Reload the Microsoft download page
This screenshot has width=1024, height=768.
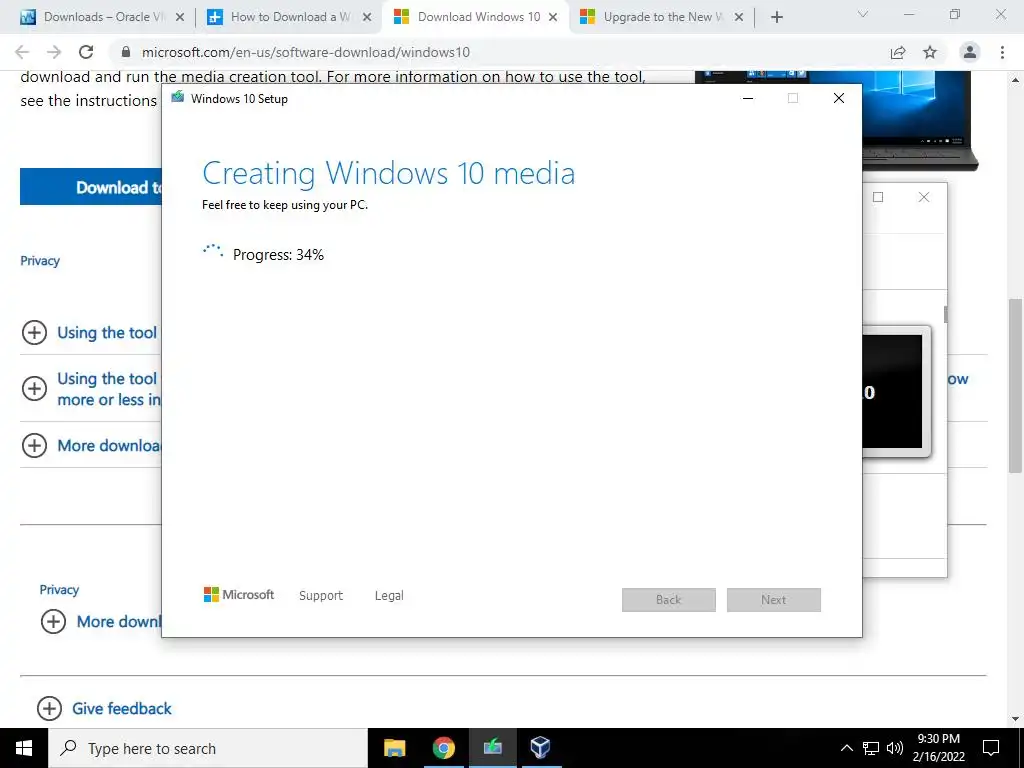[86, 52]
